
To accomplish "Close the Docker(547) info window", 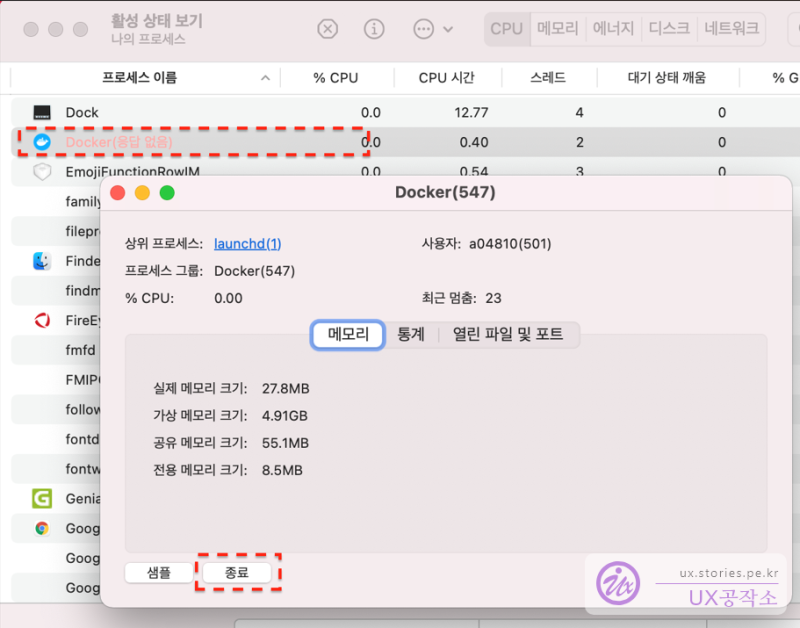I will coord(118,193).
